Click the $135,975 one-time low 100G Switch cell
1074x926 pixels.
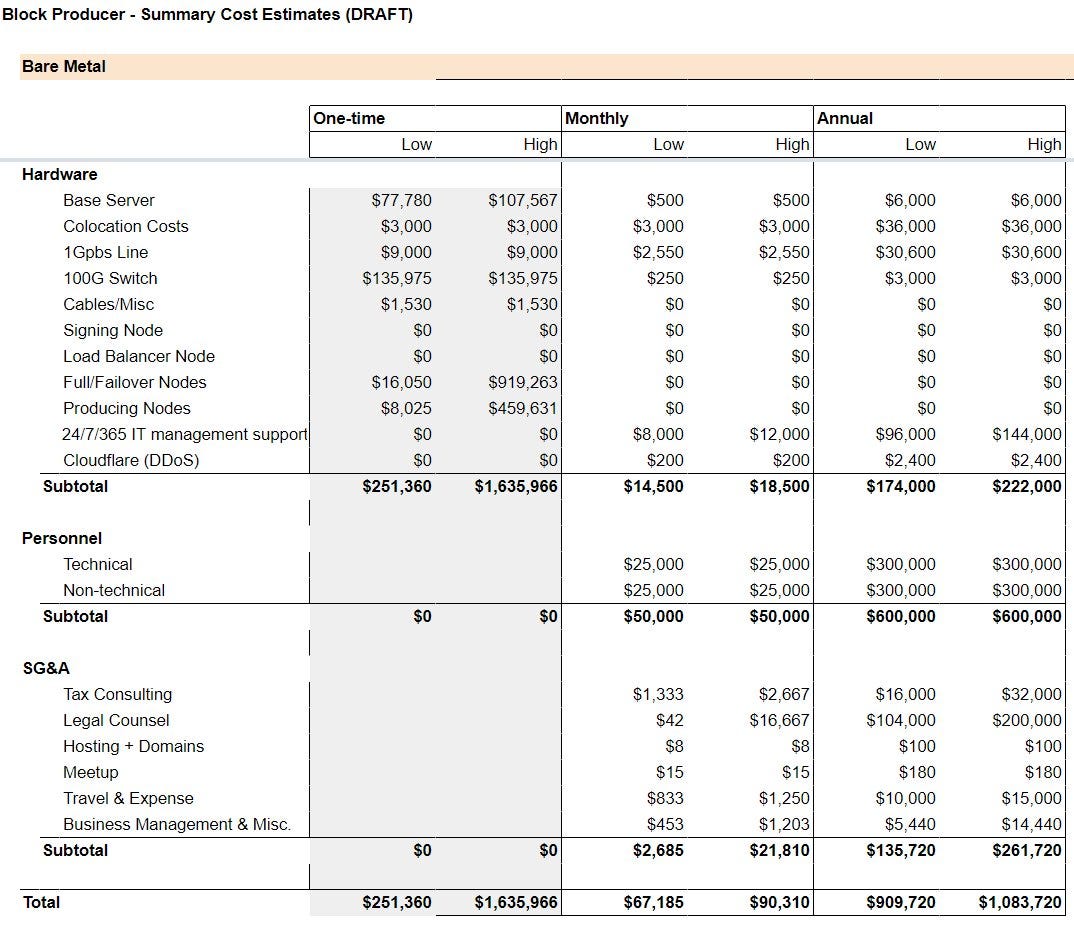tap(397, 278)
